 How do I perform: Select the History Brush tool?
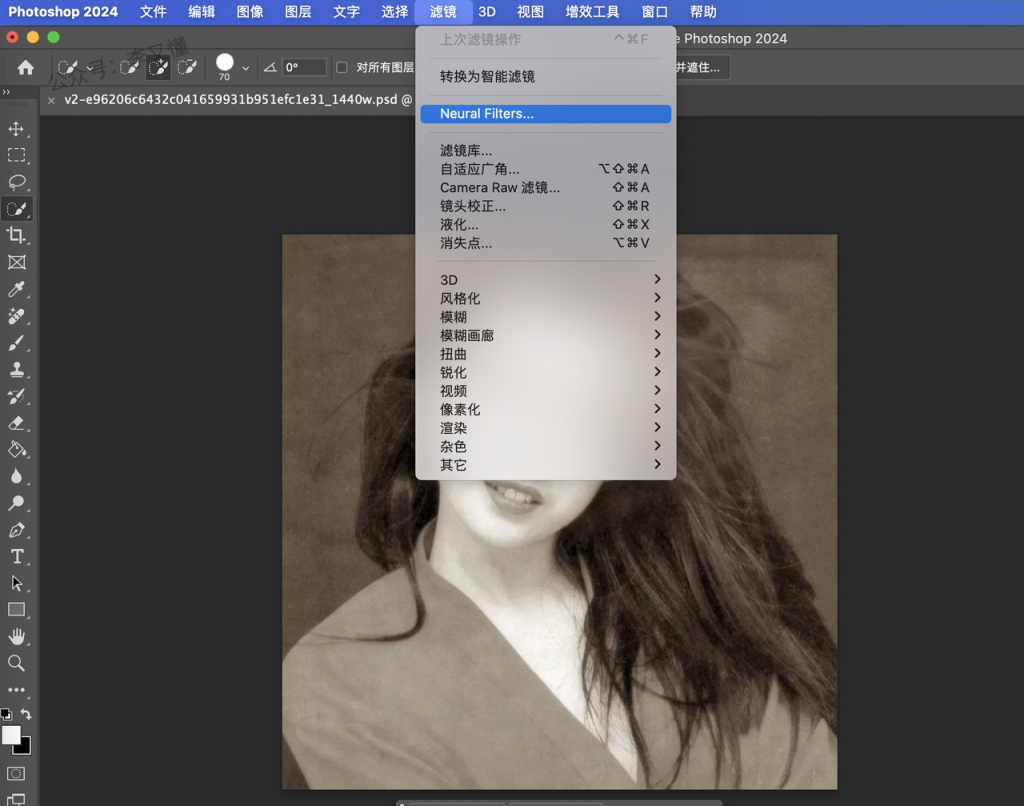16,396
